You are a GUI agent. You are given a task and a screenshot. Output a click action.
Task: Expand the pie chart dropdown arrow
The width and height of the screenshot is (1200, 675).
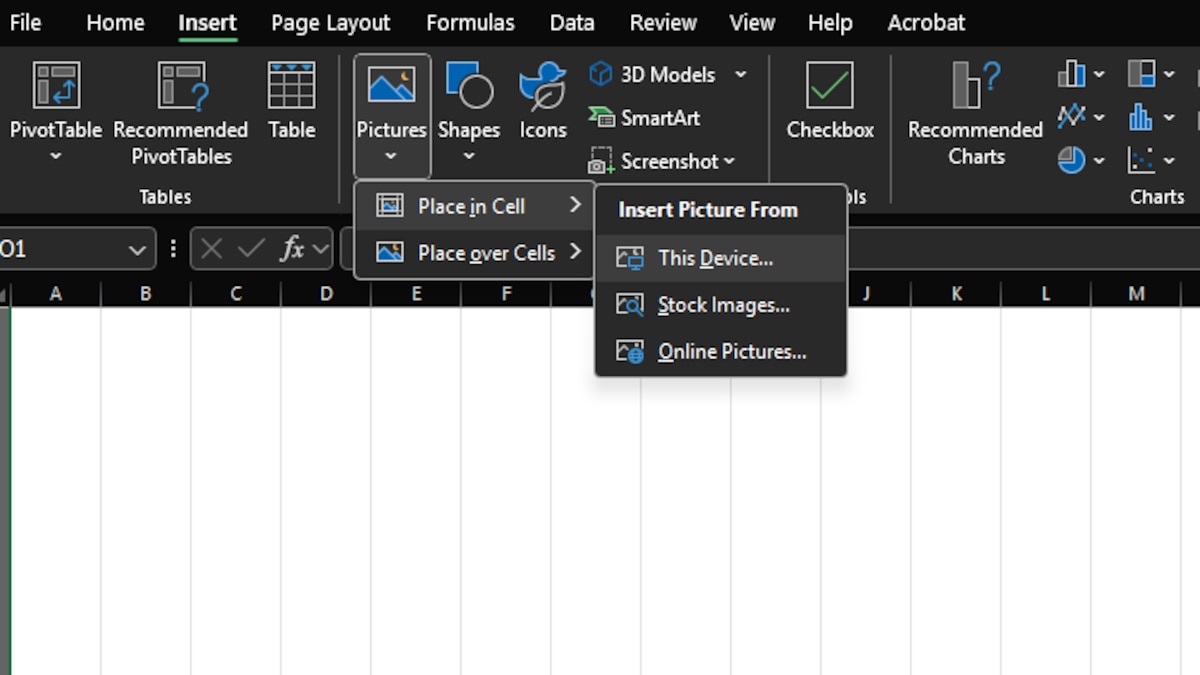[1099, 160]
